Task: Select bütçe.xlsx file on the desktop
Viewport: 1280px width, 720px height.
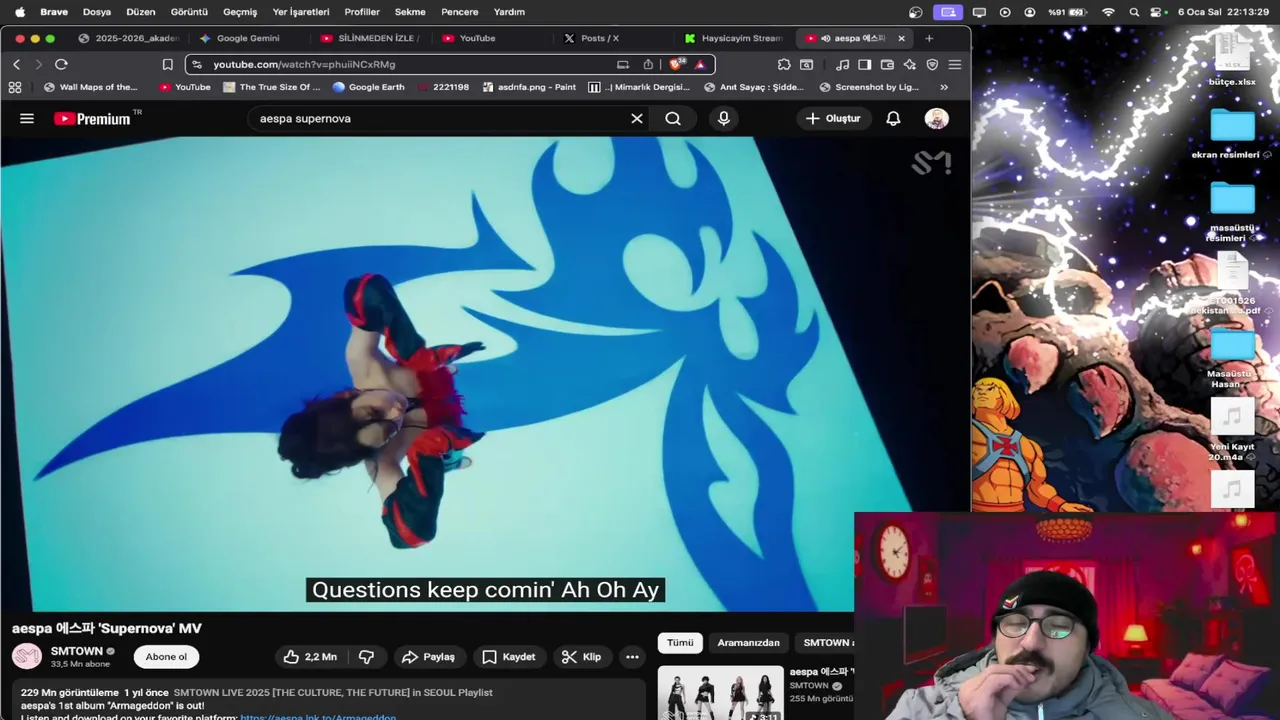Action: coord(1232,59)
